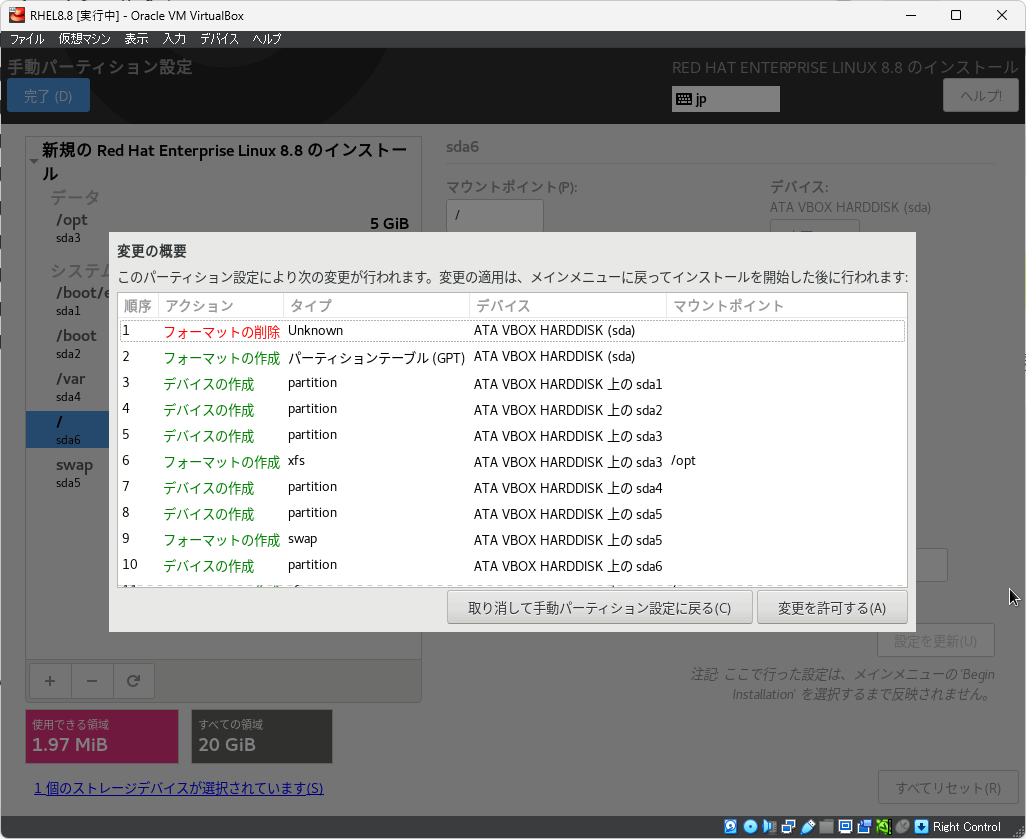Select the /boot sda2 partition entry
The width and height of the screenshot is (1026, 839).
pyautogui.click(x=68, y=344)
